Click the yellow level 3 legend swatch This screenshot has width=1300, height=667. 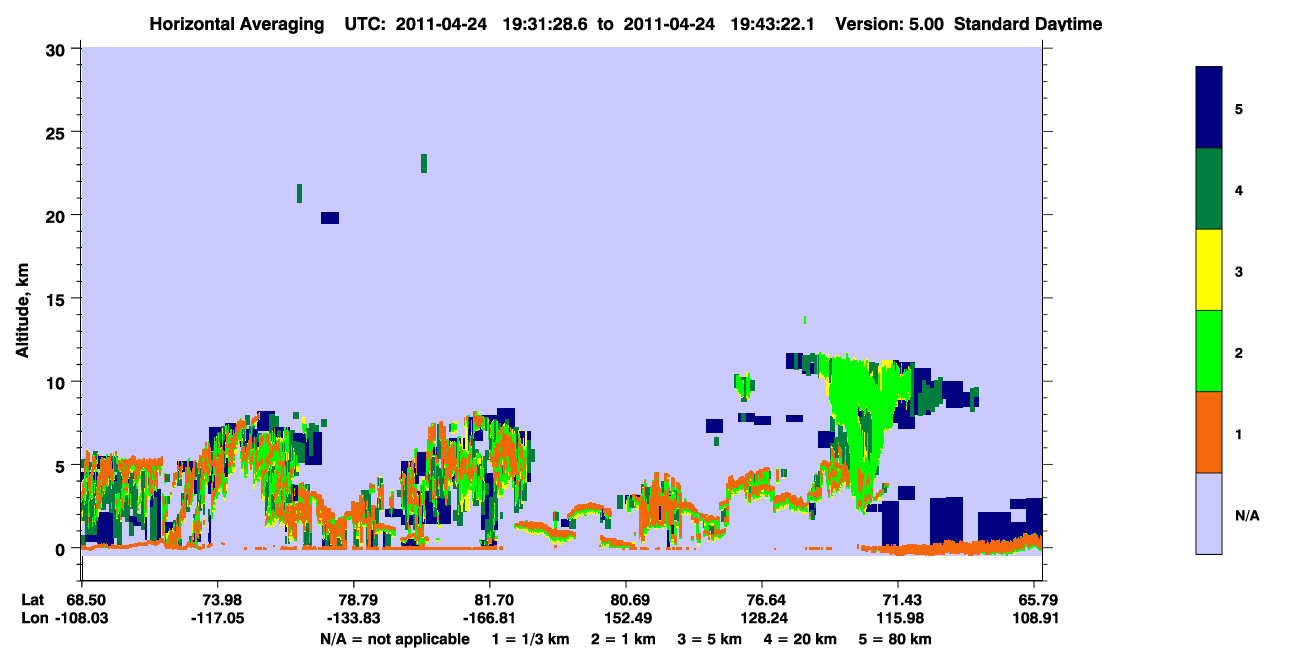1209,270
